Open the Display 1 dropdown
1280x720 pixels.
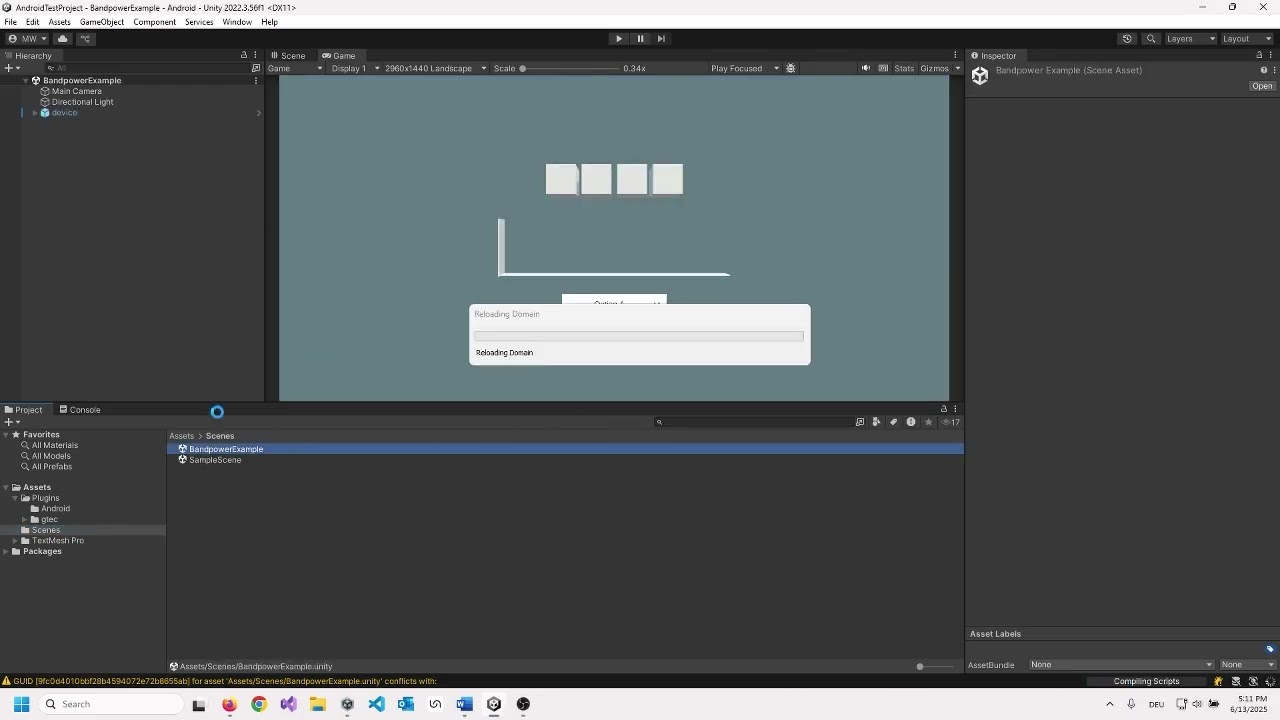pos(355,69)
